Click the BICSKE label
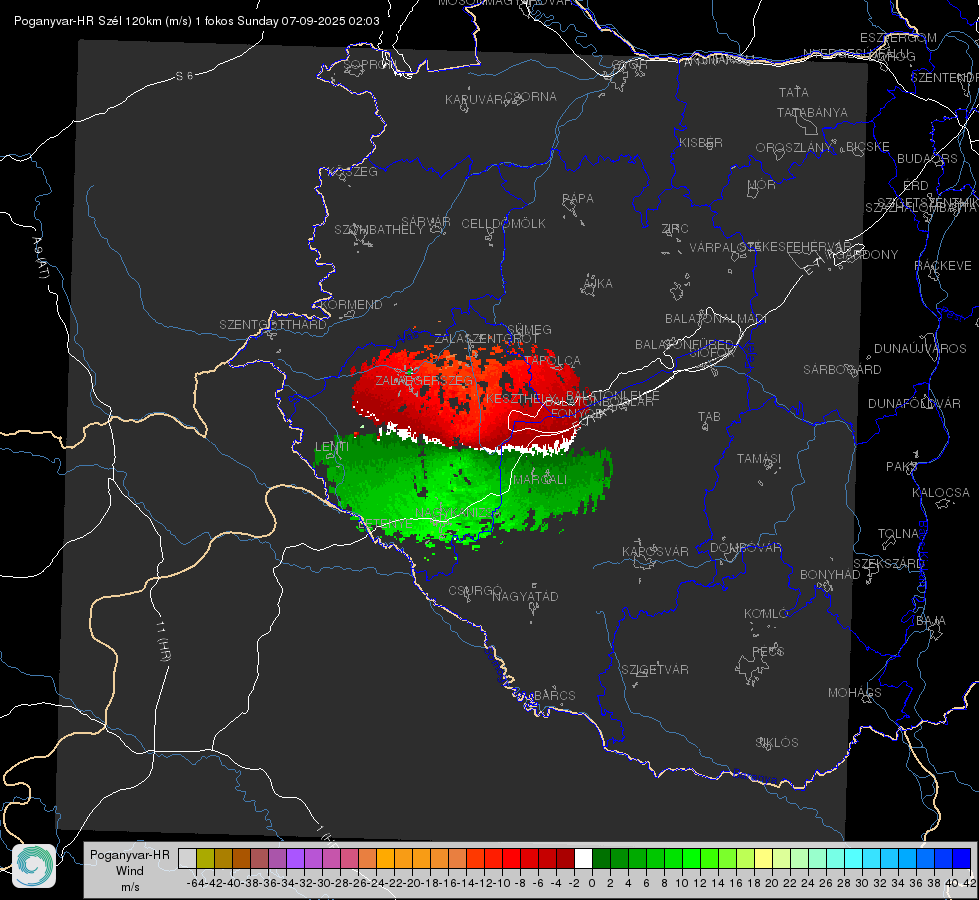The width and height of the screenshot is (979, 900). coord(868,147)
